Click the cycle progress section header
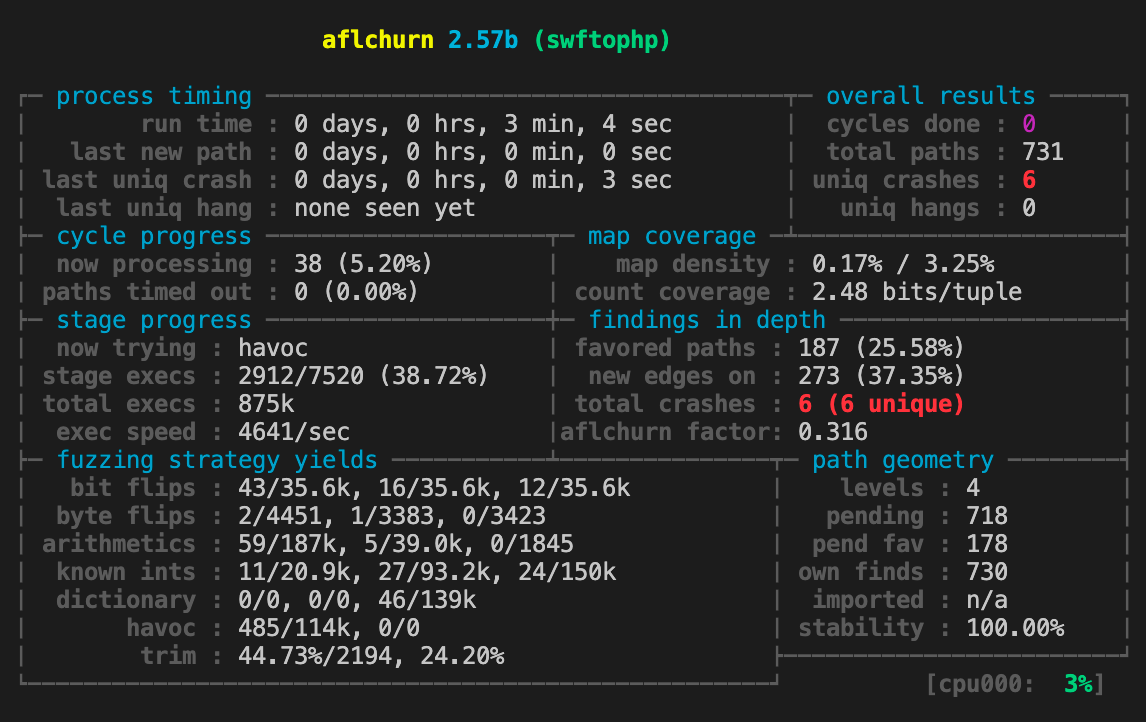This screenshot has height=722, width=1146. click(x=153, y=236)
